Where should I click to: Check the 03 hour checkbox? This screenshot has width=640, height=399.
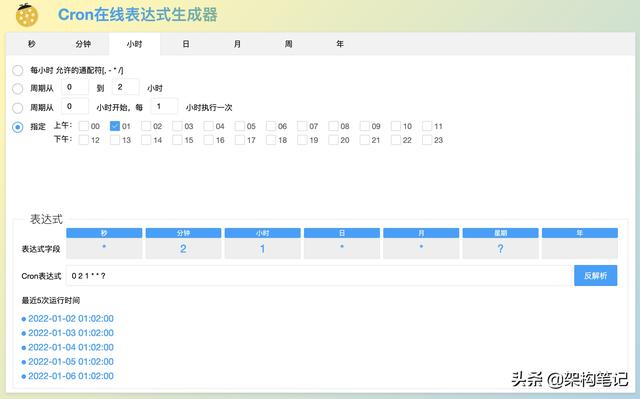(x=177, y=126)
